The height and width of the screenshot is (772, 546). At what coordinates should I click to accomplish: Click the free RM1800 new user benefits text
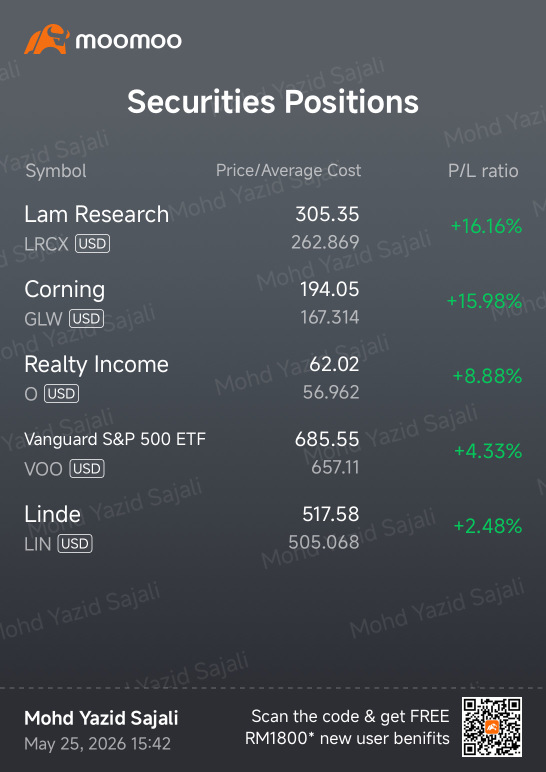tap(348, 727)
